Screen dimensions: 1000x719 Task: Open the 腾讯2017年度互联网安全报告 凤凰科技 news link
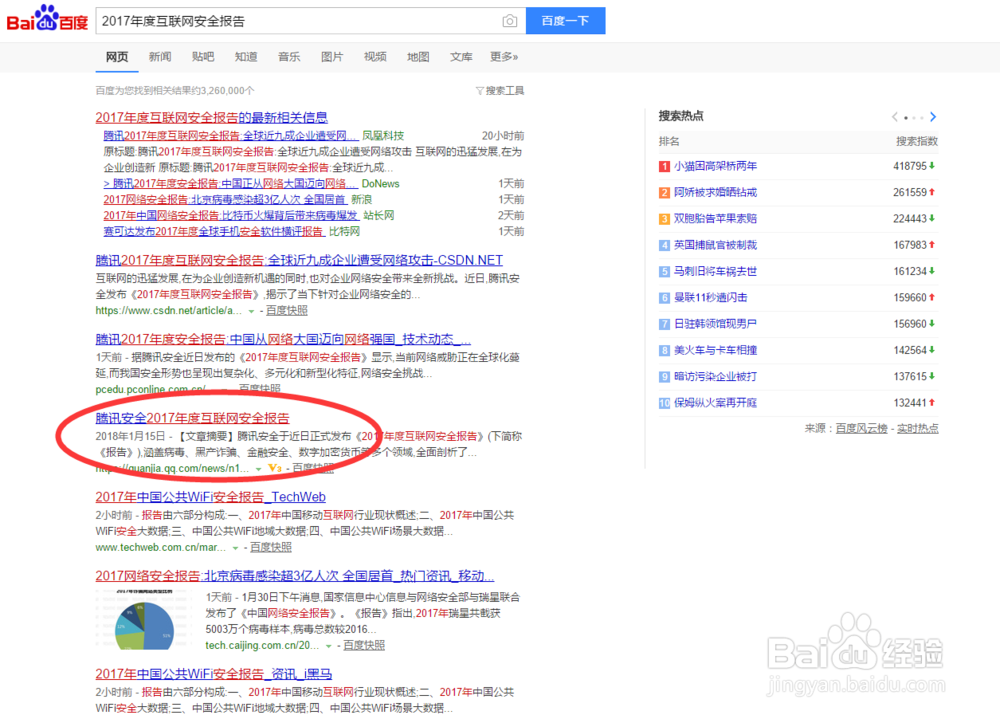pyautogui.click(x=230, y=136)
